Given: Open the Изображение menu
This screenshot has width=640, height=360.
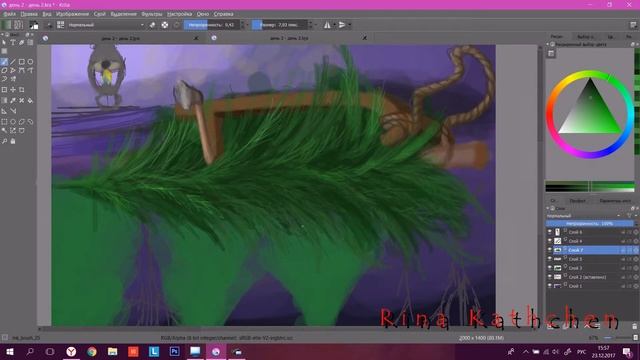Looking at the screenshot, I should click(x=72, y=14).
